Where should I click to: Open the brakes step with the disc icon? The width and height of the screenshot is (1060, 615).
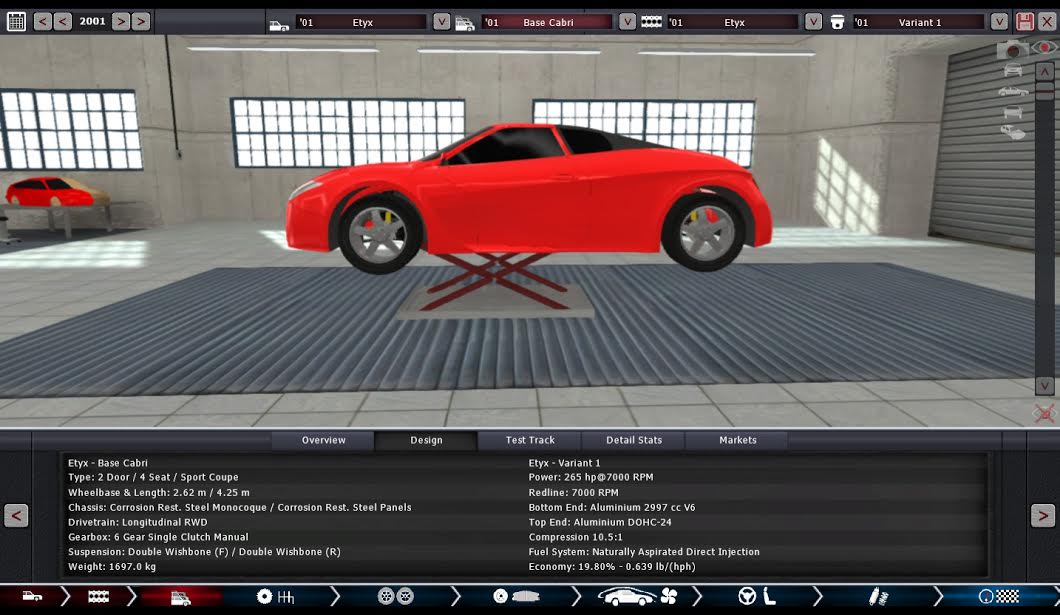(516, 596)
